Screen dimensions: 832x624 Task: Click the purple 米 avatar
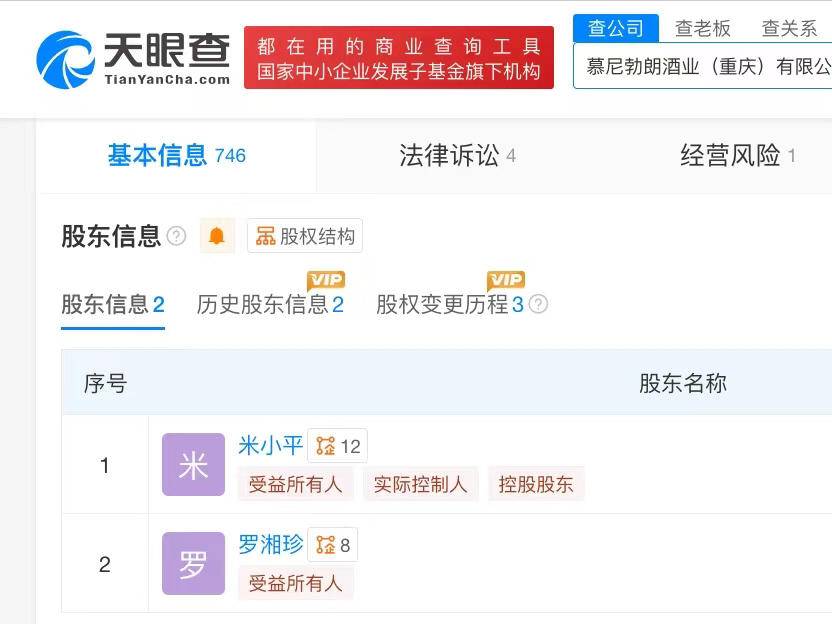(x=193, y=465)
